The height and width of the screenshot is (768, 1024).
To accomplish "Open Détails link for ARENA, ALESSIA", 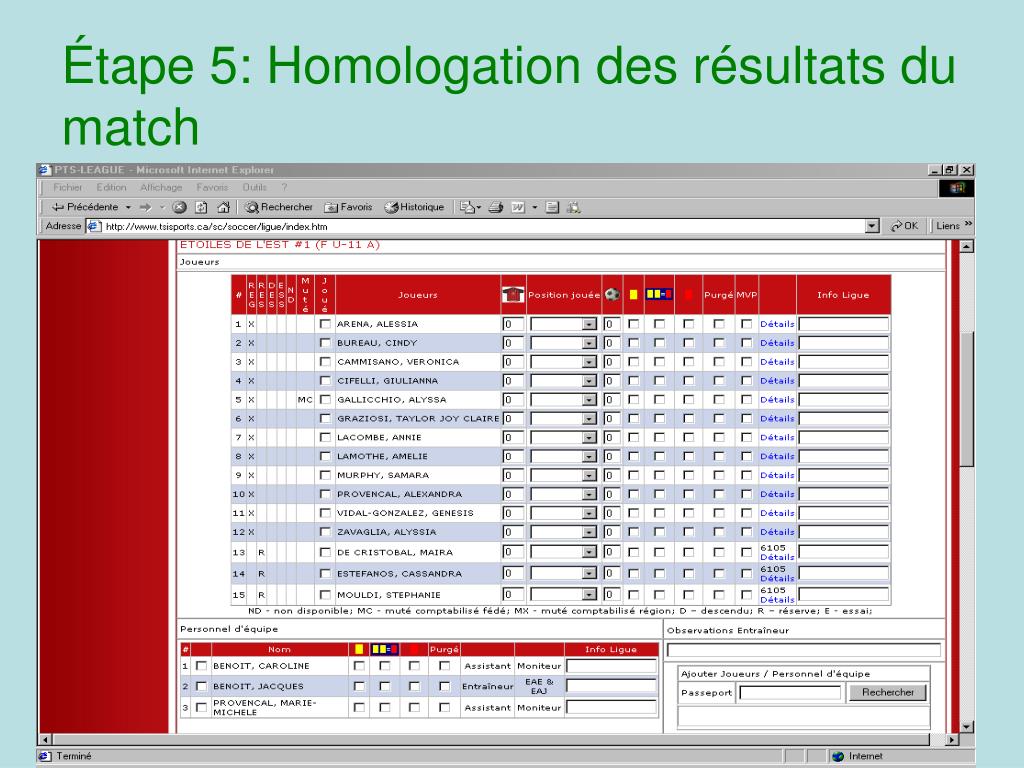I will 777,324.
